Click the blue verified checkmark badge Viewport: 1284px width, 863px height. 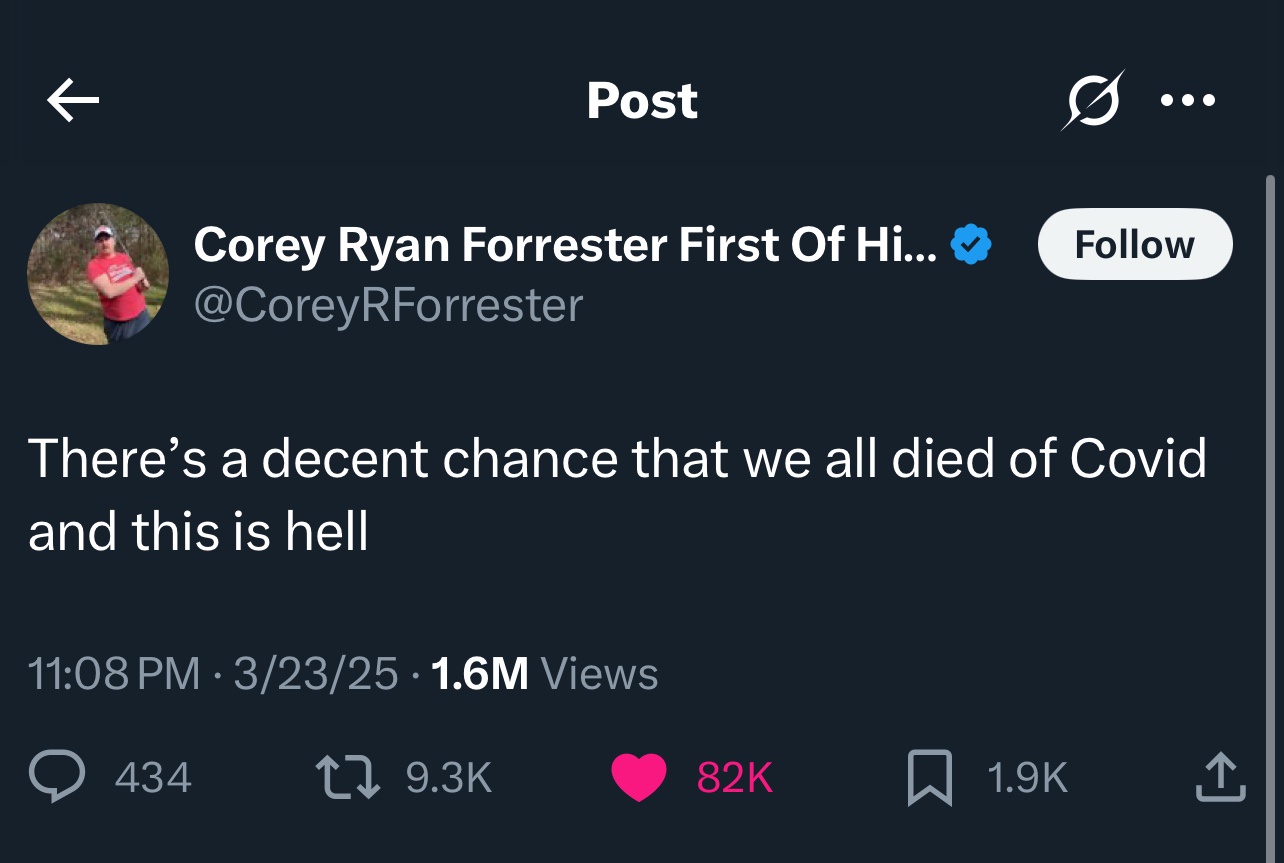point(970,245)
